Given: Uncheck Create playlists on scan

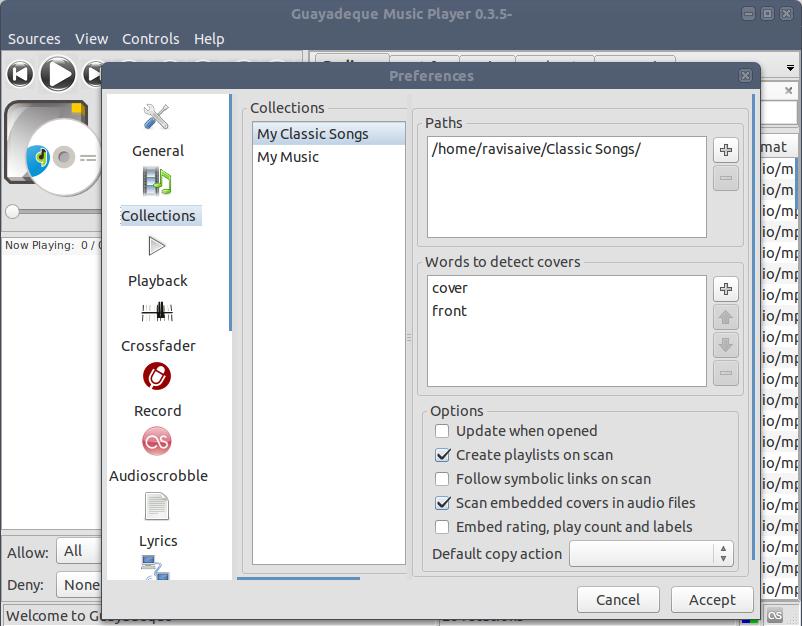Looking at the screenshot, I should [442, 455].
